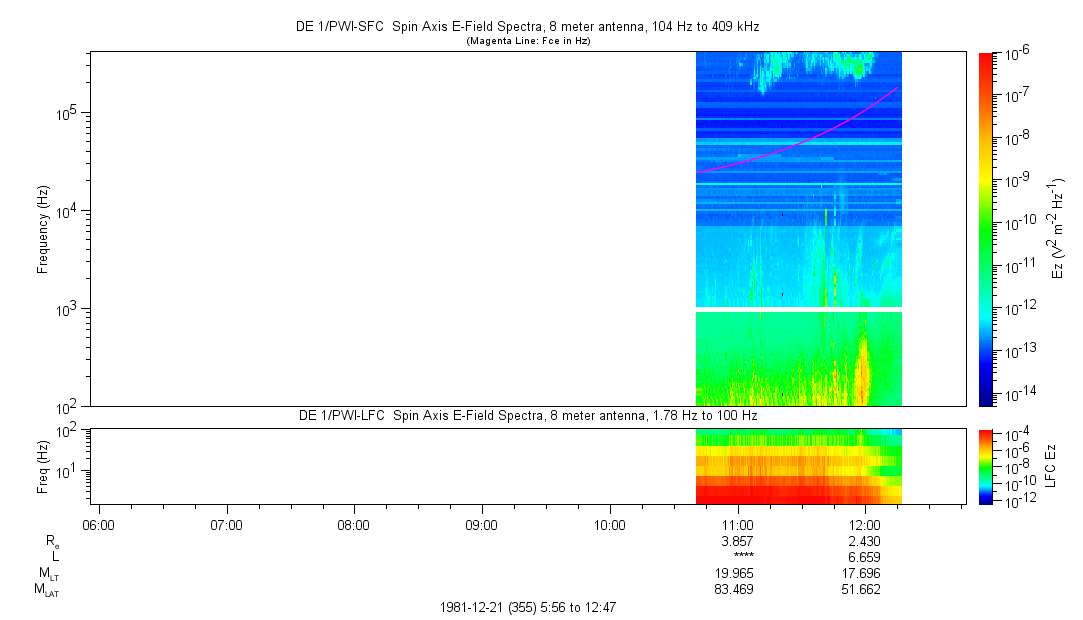The width and height of the screenshot is (1083, 620).
Task: Select the MLAT value 83.469
Action: click(x=736, y=590)
